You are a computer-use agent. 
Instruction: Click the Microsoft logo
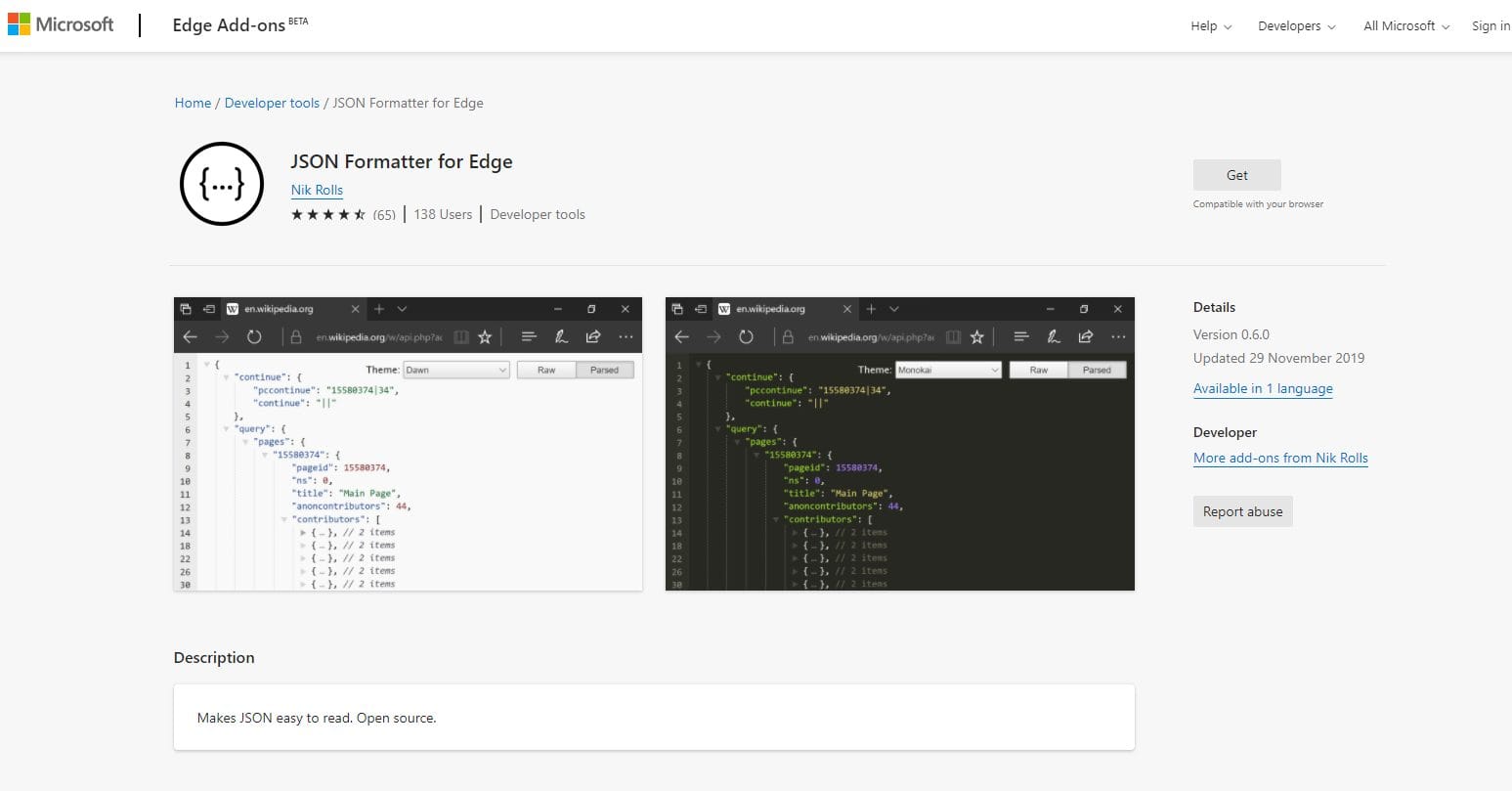point(61,24)
